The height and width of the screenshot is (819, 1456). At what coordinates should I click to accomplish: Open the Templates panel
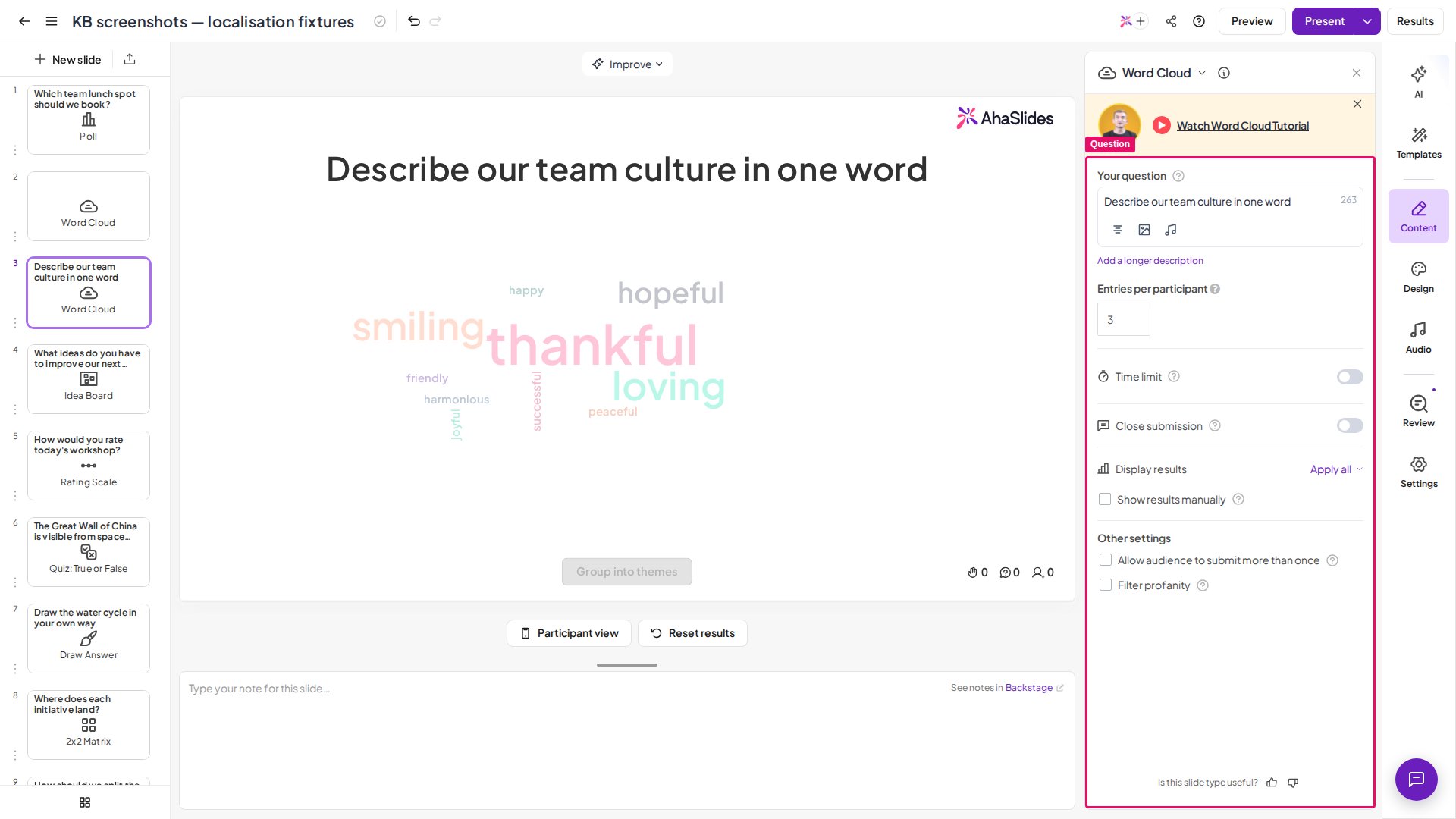pyautogui.click(x=1419, y=143)
